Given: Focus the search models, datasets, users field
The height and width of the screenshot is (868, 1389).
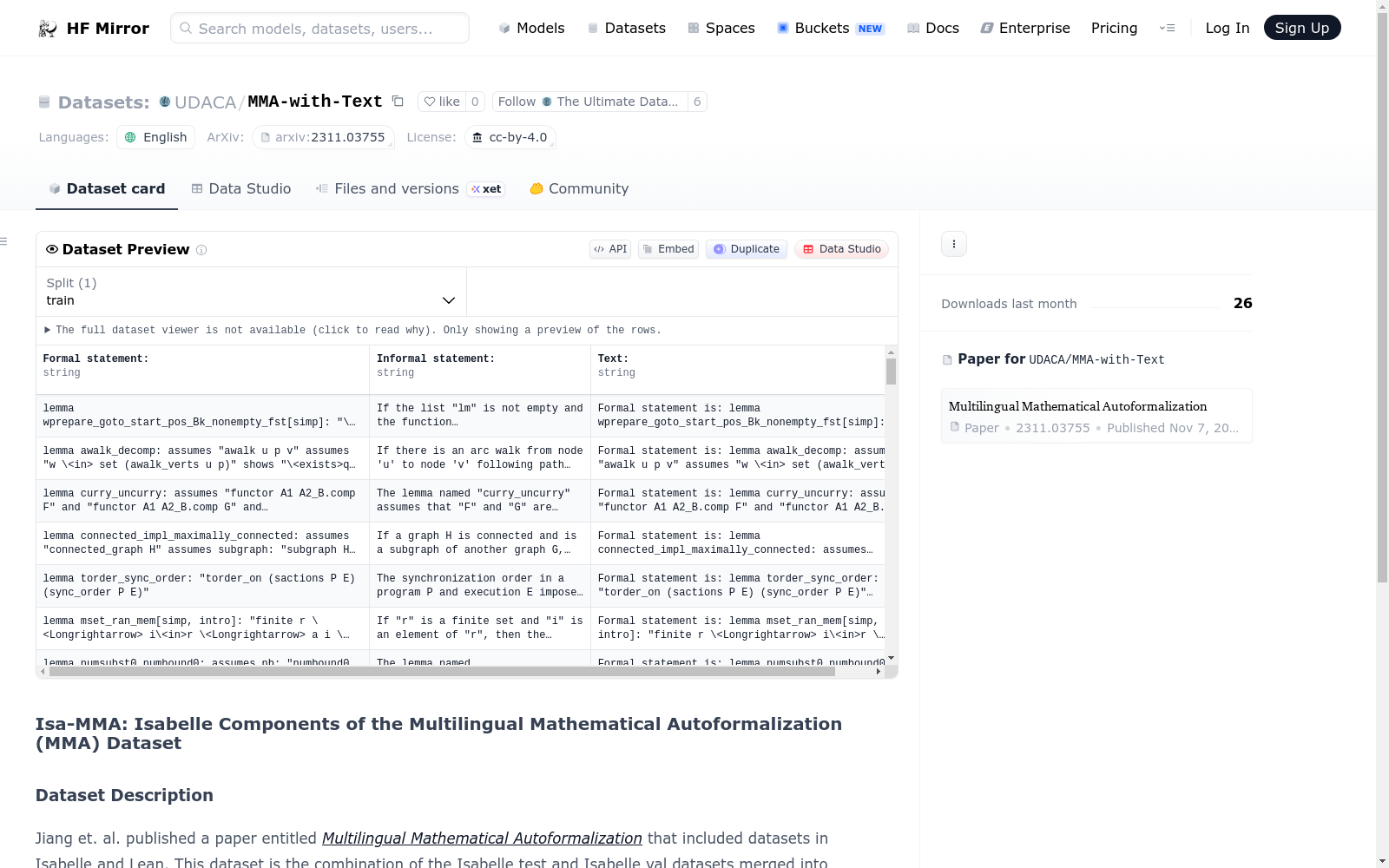Looking at the screenshot, I should (319, 28).
